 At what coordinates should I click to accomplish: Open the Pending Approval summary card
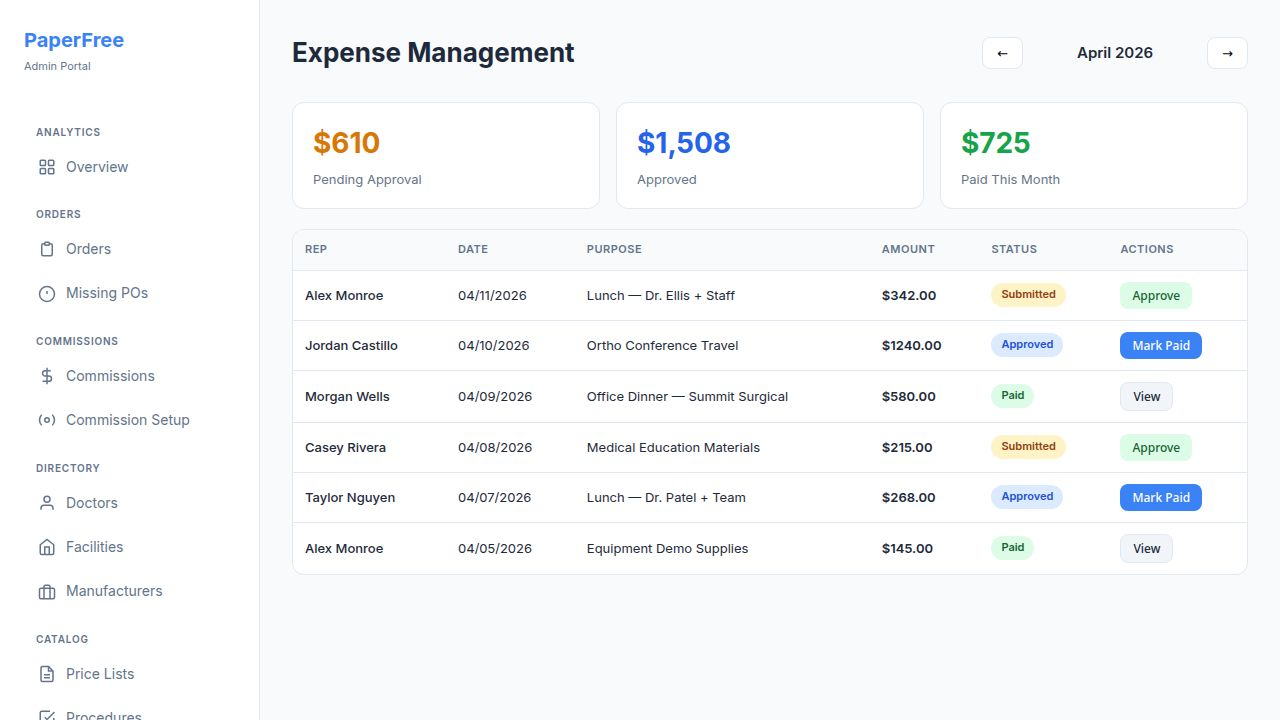coord(445,155)
